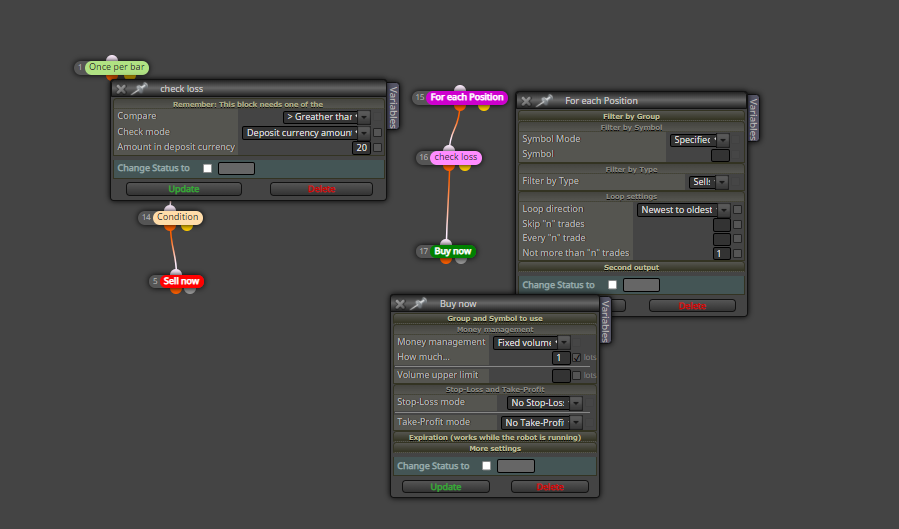Click the gray output dot on Buy now node

click(x=461, y=260)
